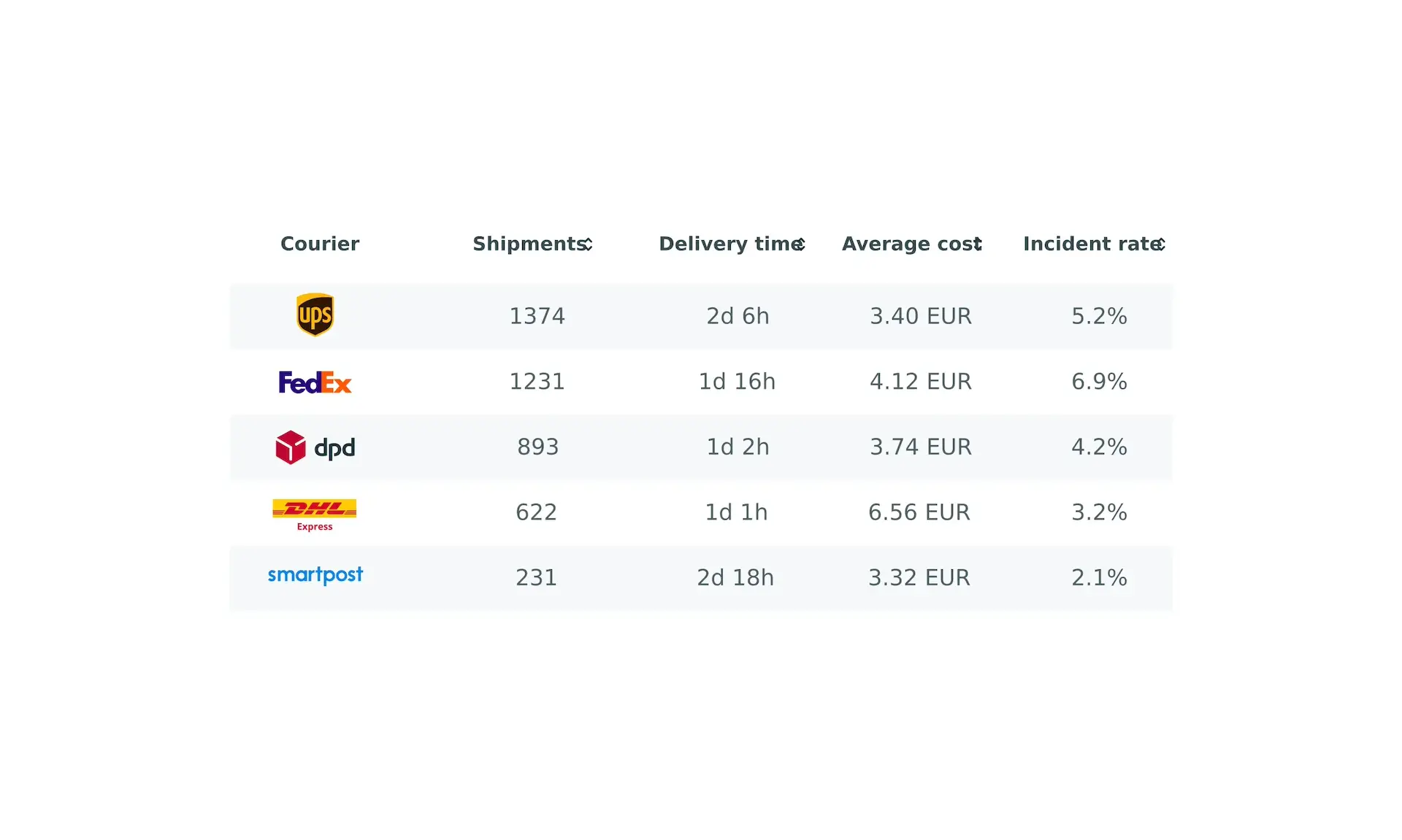Click DPD average cost 3.74 EUR
Viewport: 1402px width, 840px height.
point(920,447)
